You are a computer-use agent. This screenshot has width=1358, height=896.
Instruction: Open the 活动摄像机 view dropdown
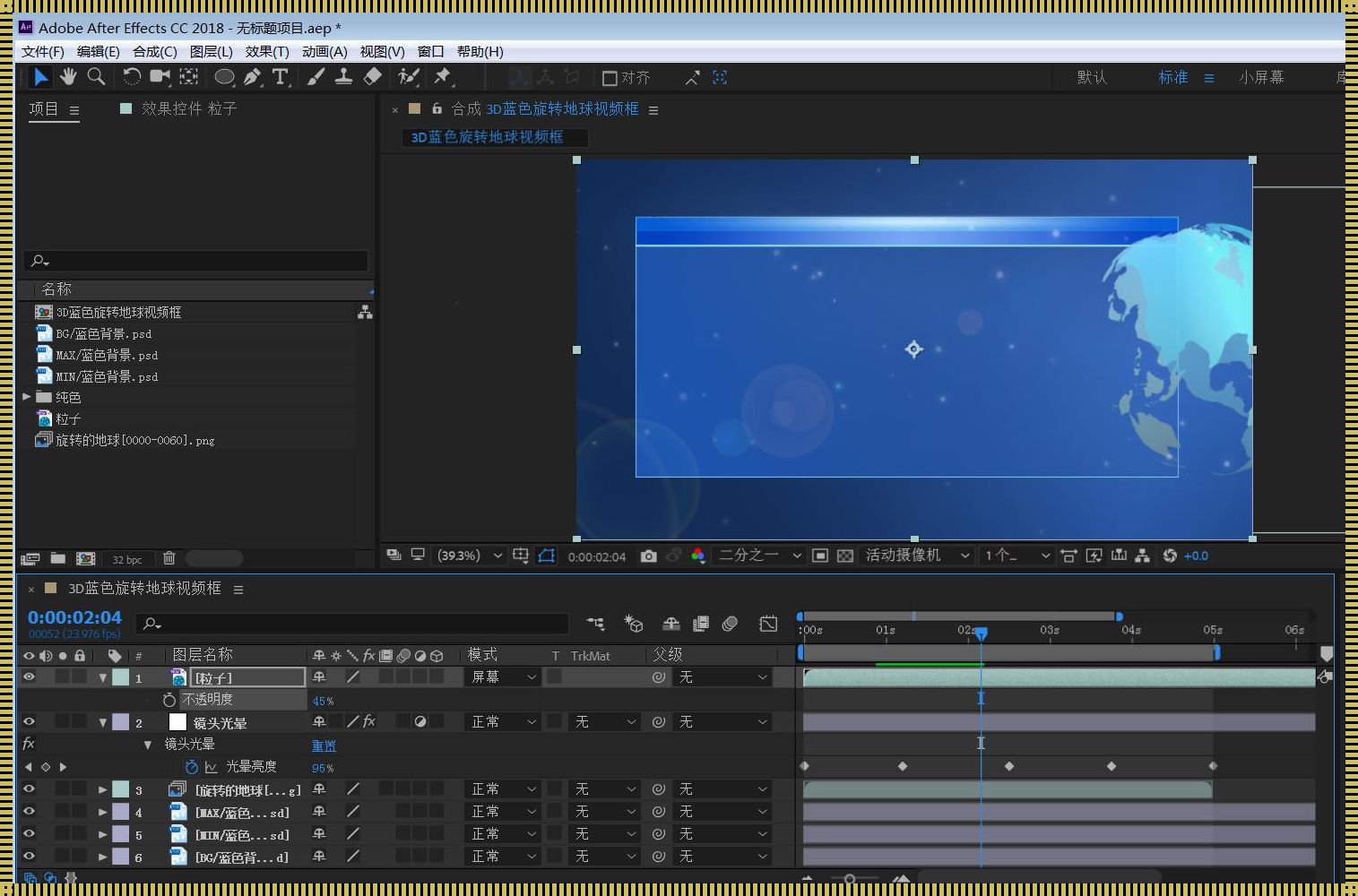(916, 556)
